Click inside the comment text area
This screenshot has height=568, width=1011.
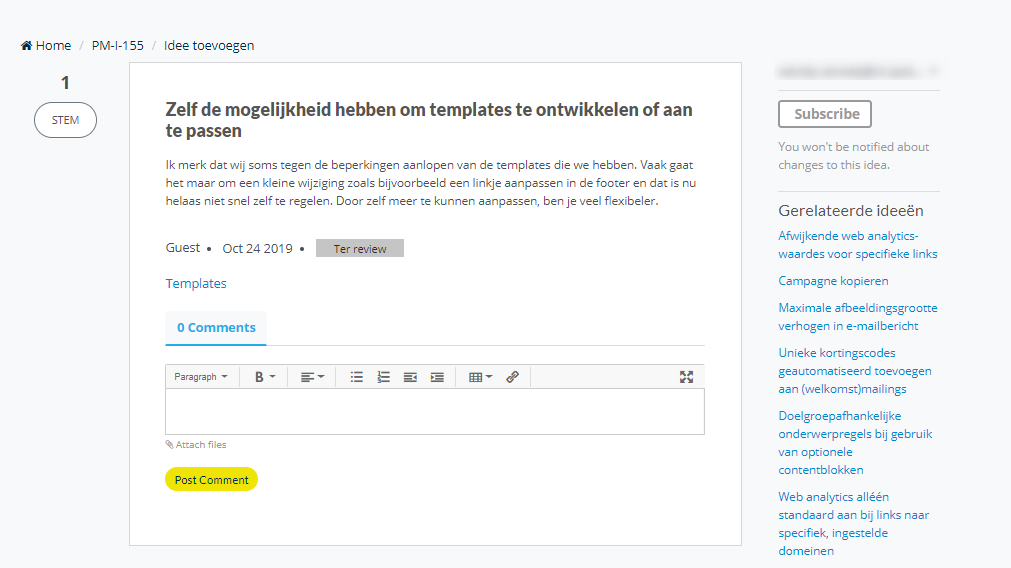click(434, 411)
